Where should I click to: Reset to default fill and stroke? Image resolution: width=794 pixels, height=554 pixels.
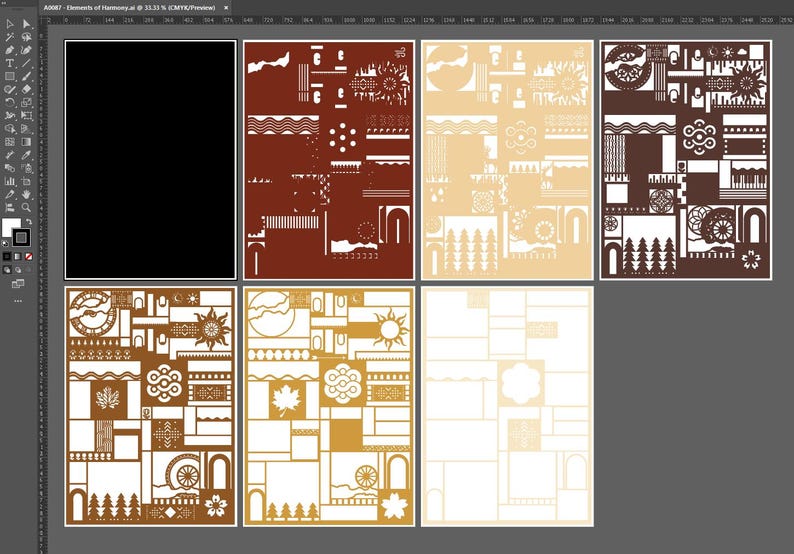6,244
